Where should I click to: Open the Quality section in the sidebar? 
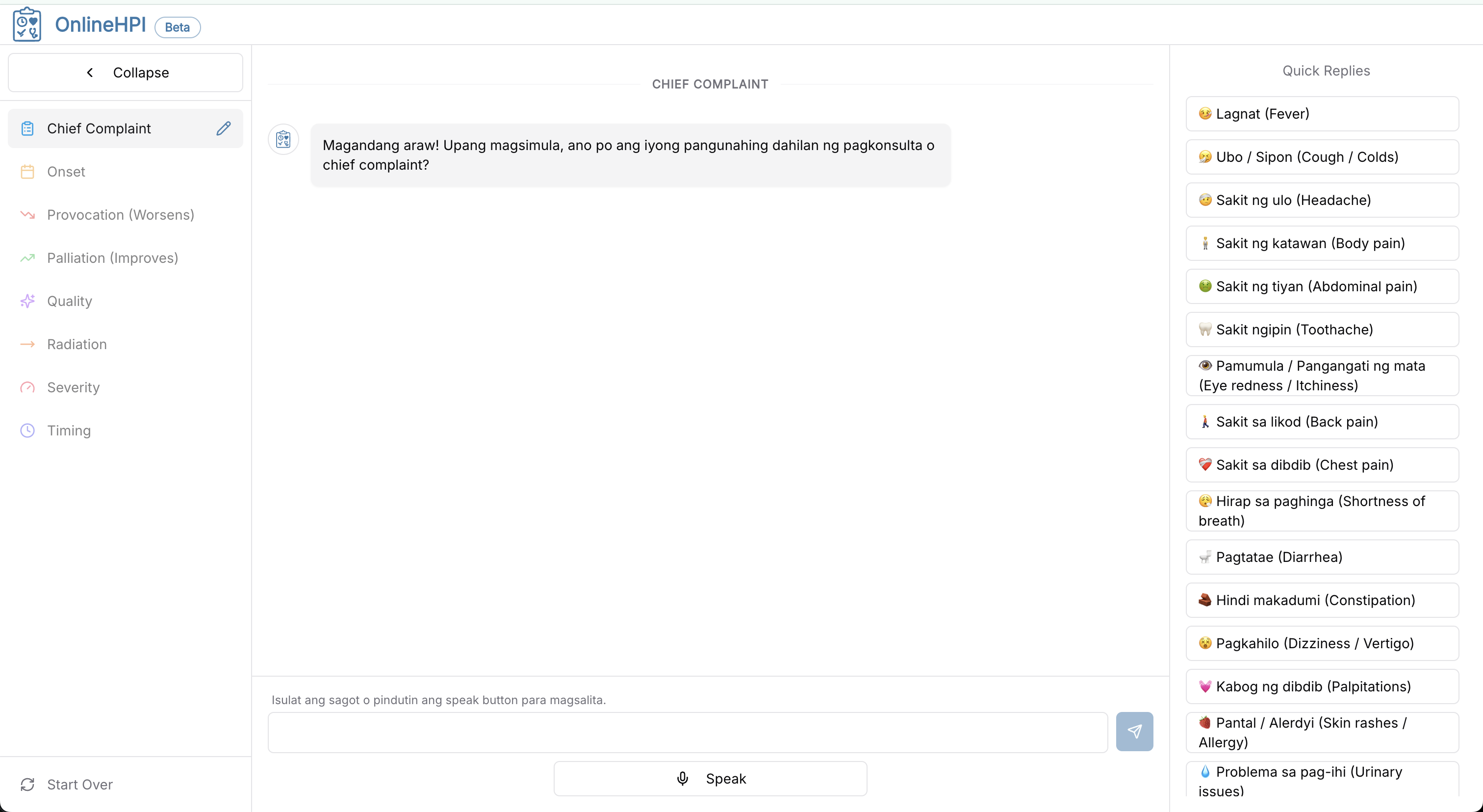69,301
